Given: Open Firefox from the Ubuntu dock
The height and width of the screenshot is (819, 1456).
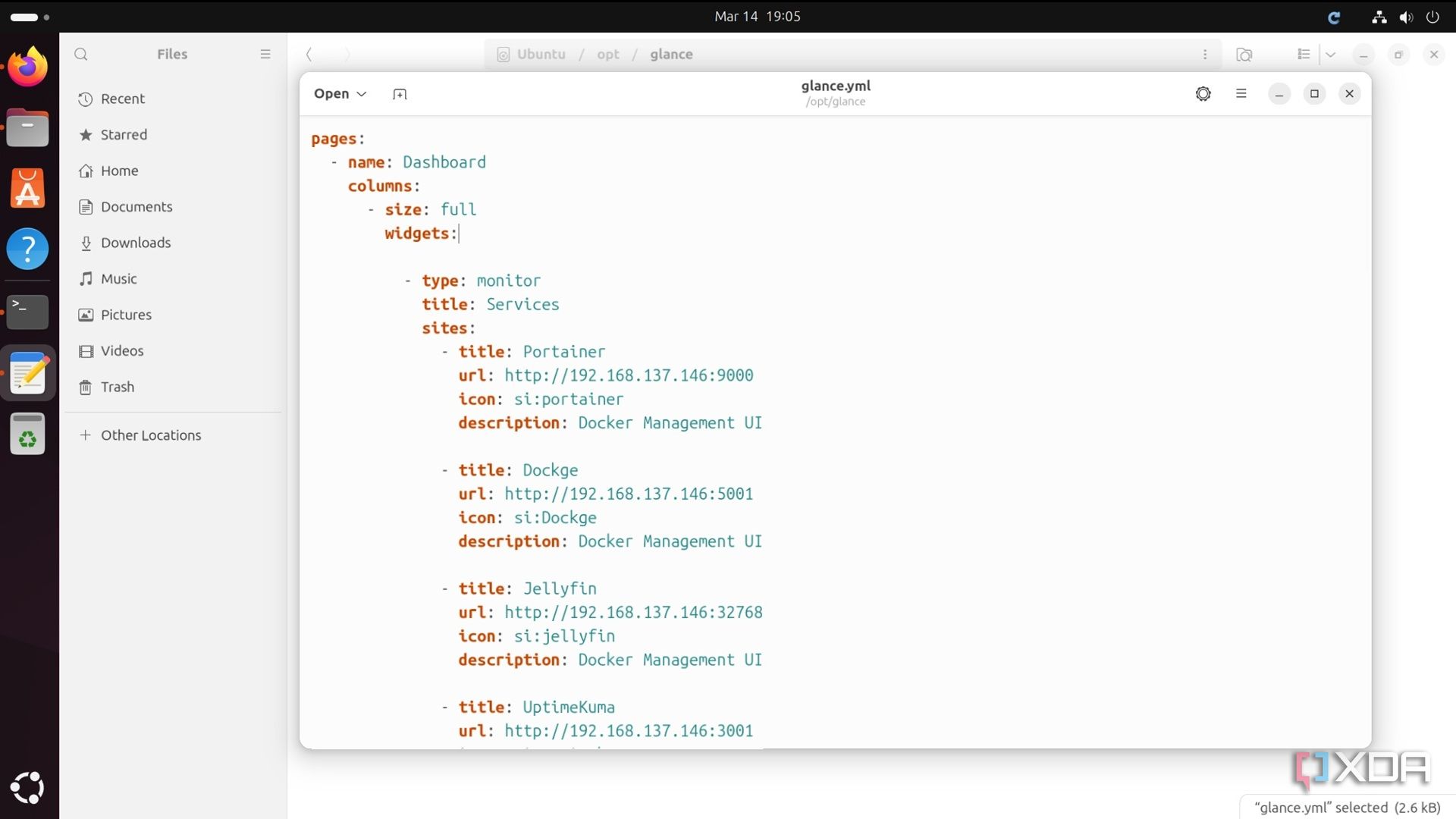Looking at the screenshot, I should [28, 67].
